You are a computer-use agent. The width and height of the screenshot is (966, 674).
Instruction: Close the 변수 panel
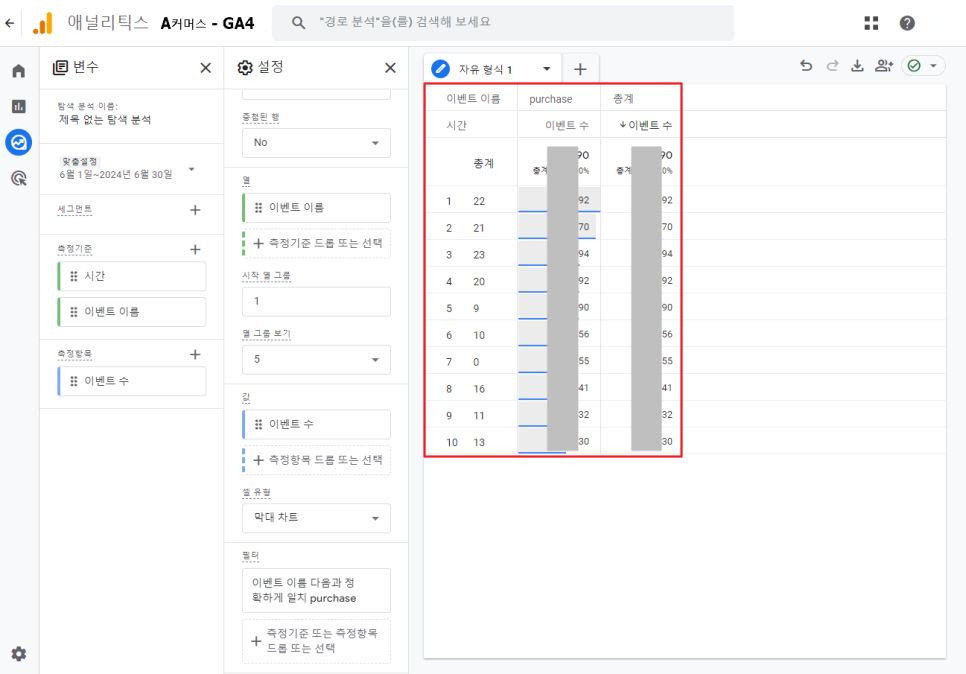(206, 68)
